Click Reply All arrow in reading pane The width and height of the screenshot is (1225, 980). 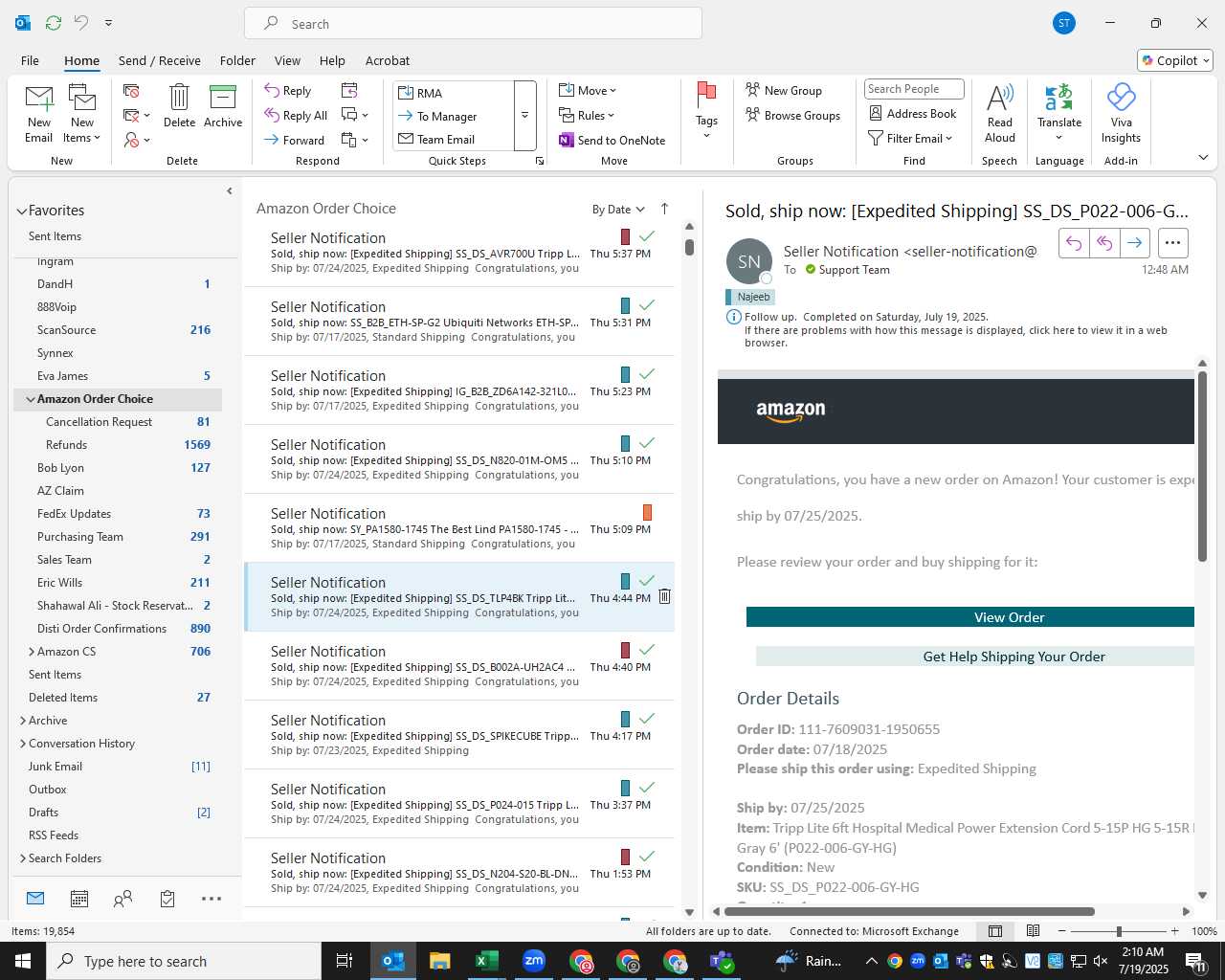tap(1104, 243)
